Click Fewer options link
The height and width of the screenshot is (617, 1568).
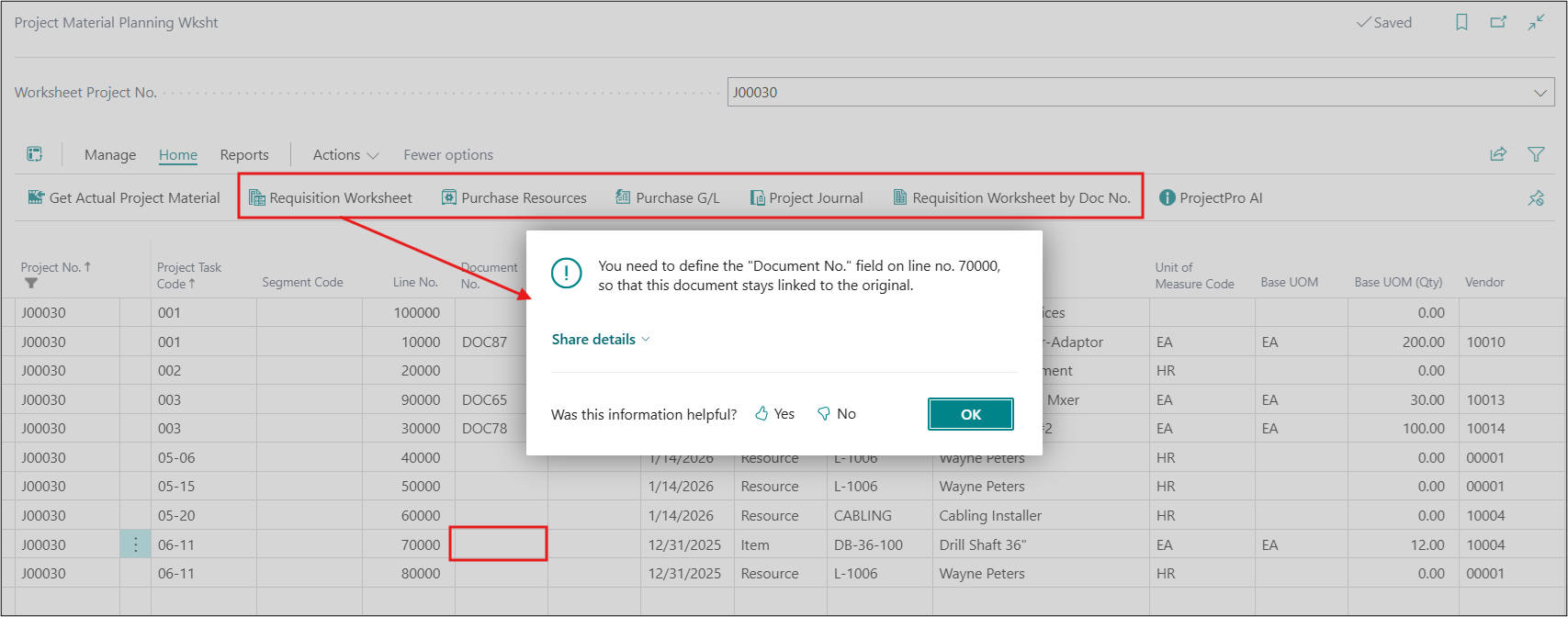click(448, 155)
